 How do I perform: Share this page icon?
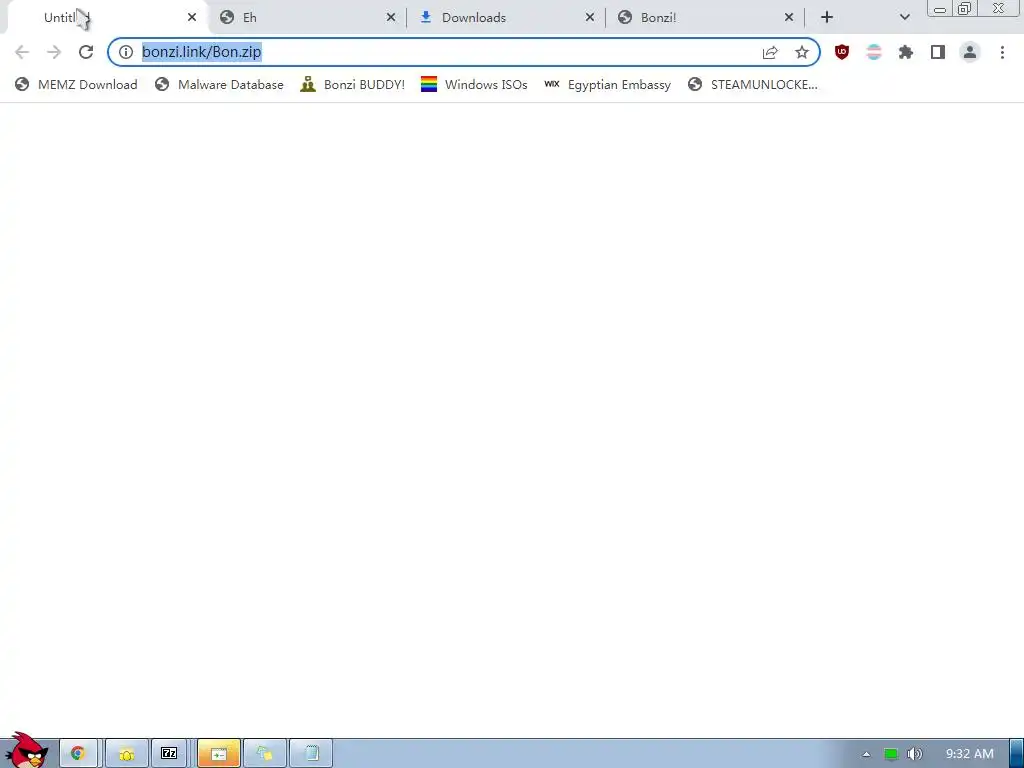pos(770,52)
